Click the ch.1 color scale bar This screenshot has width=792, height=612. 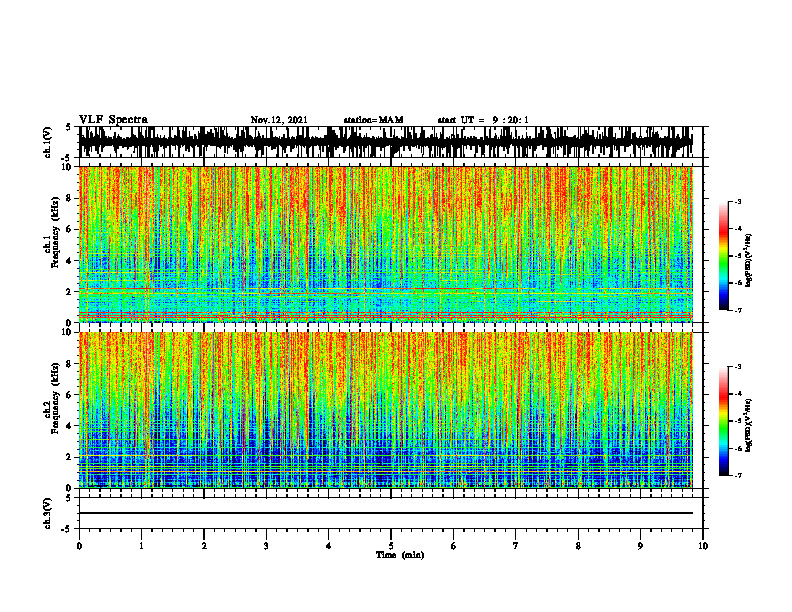[x=724, y=256]
